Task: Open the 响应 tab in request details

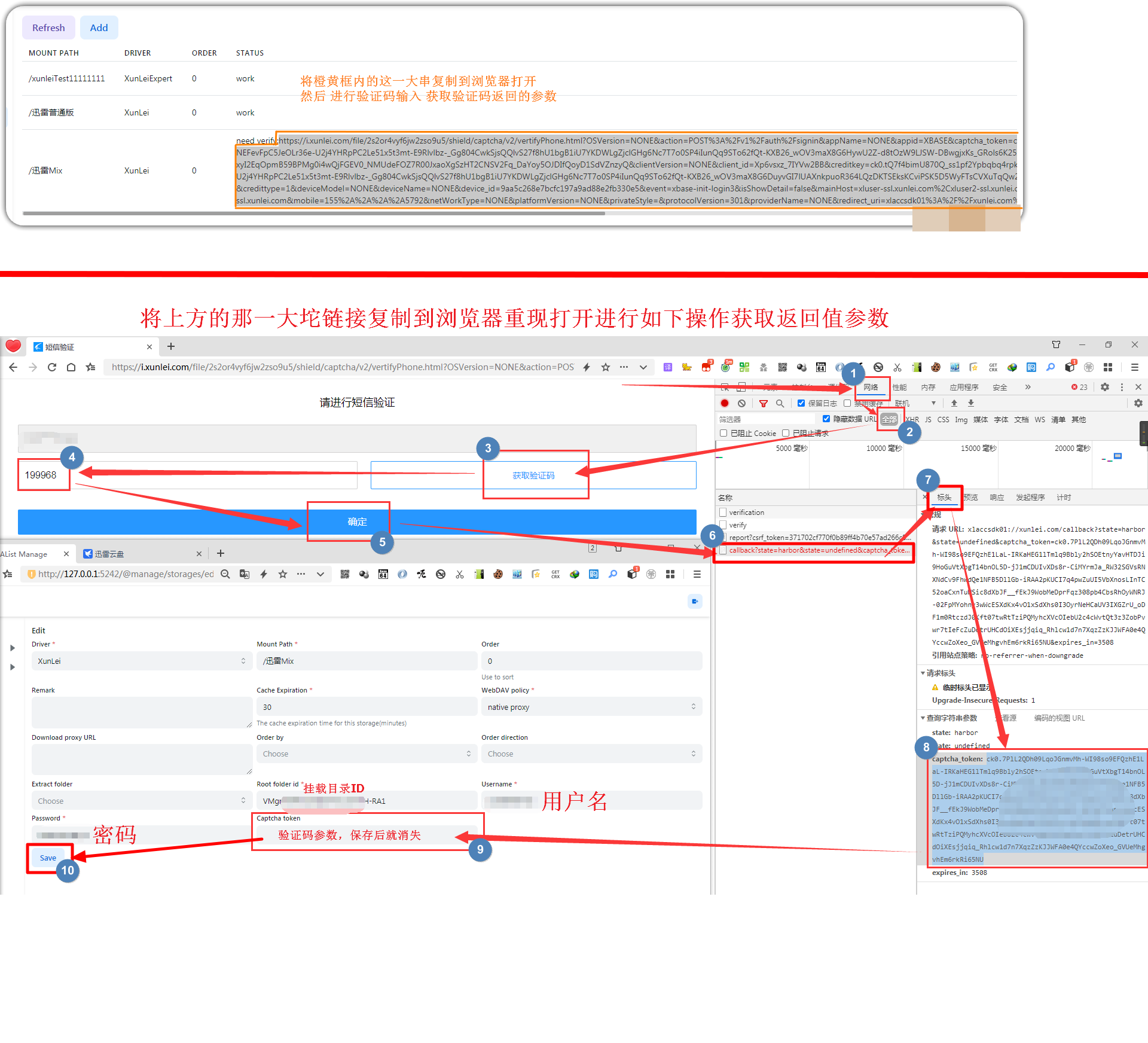Action: click(x=997, y=498)
